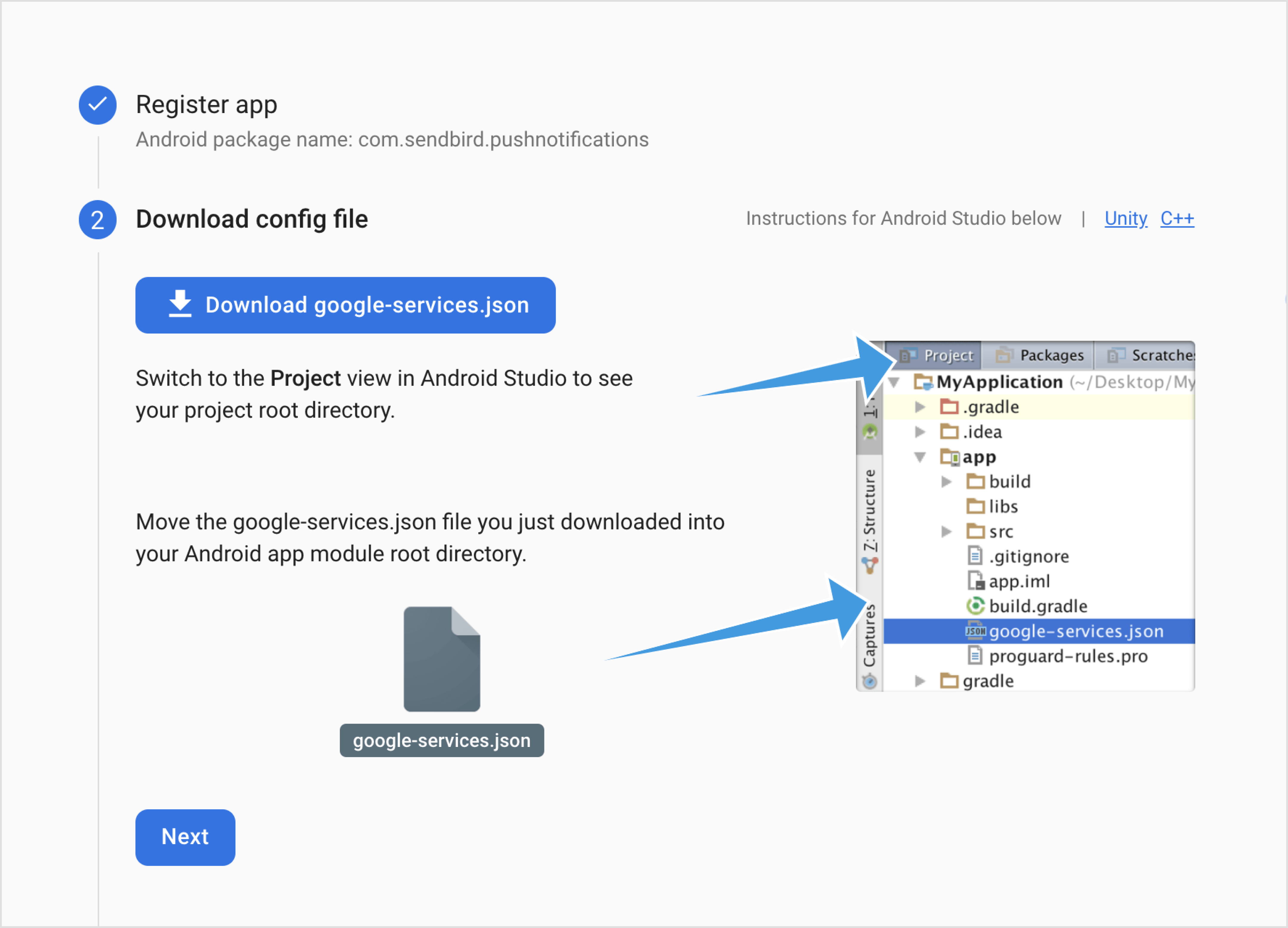Click the gray google-services.json file icon
The image size is (1288, 928).
pos(442,659)
